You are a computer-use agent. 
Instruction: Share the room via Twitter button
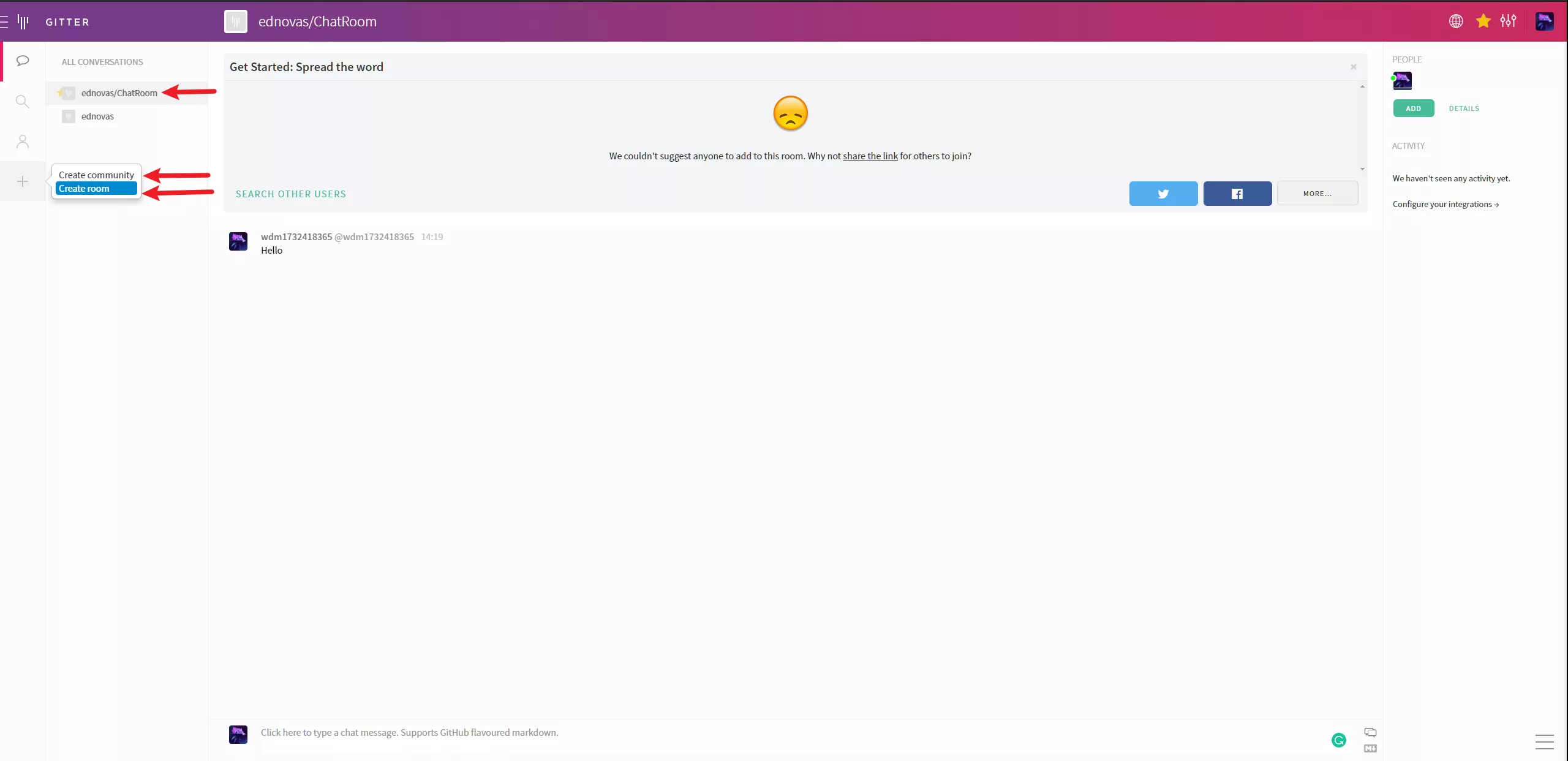click(x=1163, y=194)
